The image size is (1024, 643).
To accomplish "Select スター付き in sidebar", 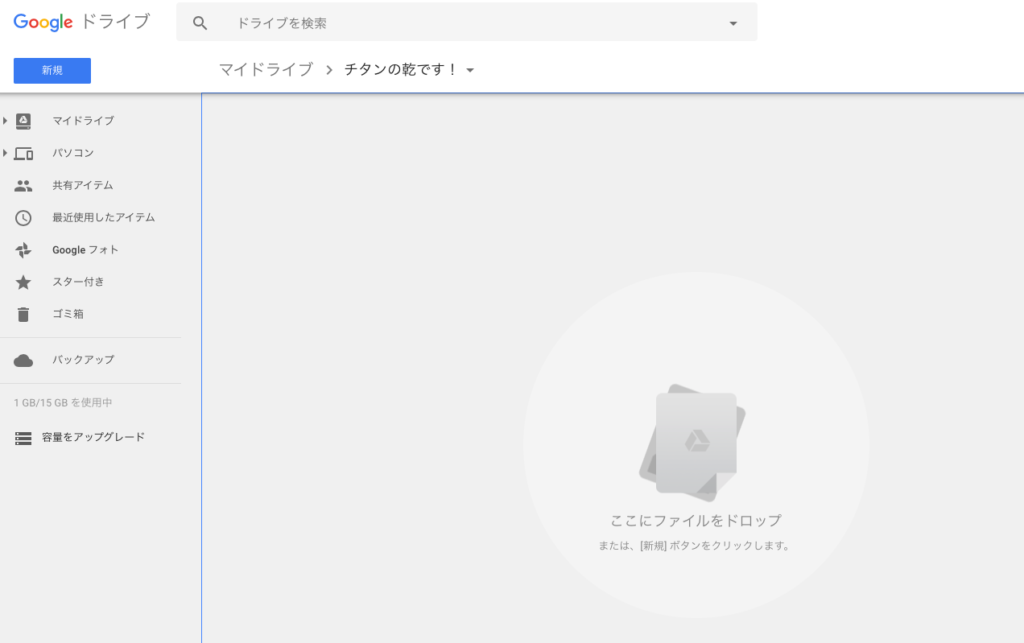I will pyautogui.click(x=78, y=282).
